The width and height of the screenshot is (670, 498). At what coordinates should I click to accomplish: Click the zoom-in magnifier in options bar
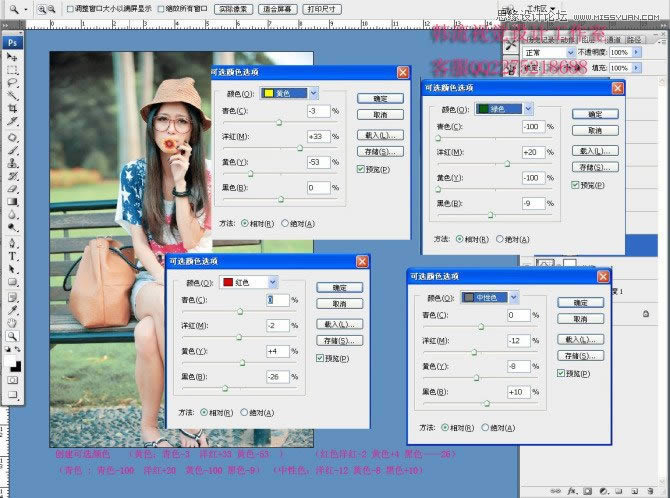(x=41, y=9)
